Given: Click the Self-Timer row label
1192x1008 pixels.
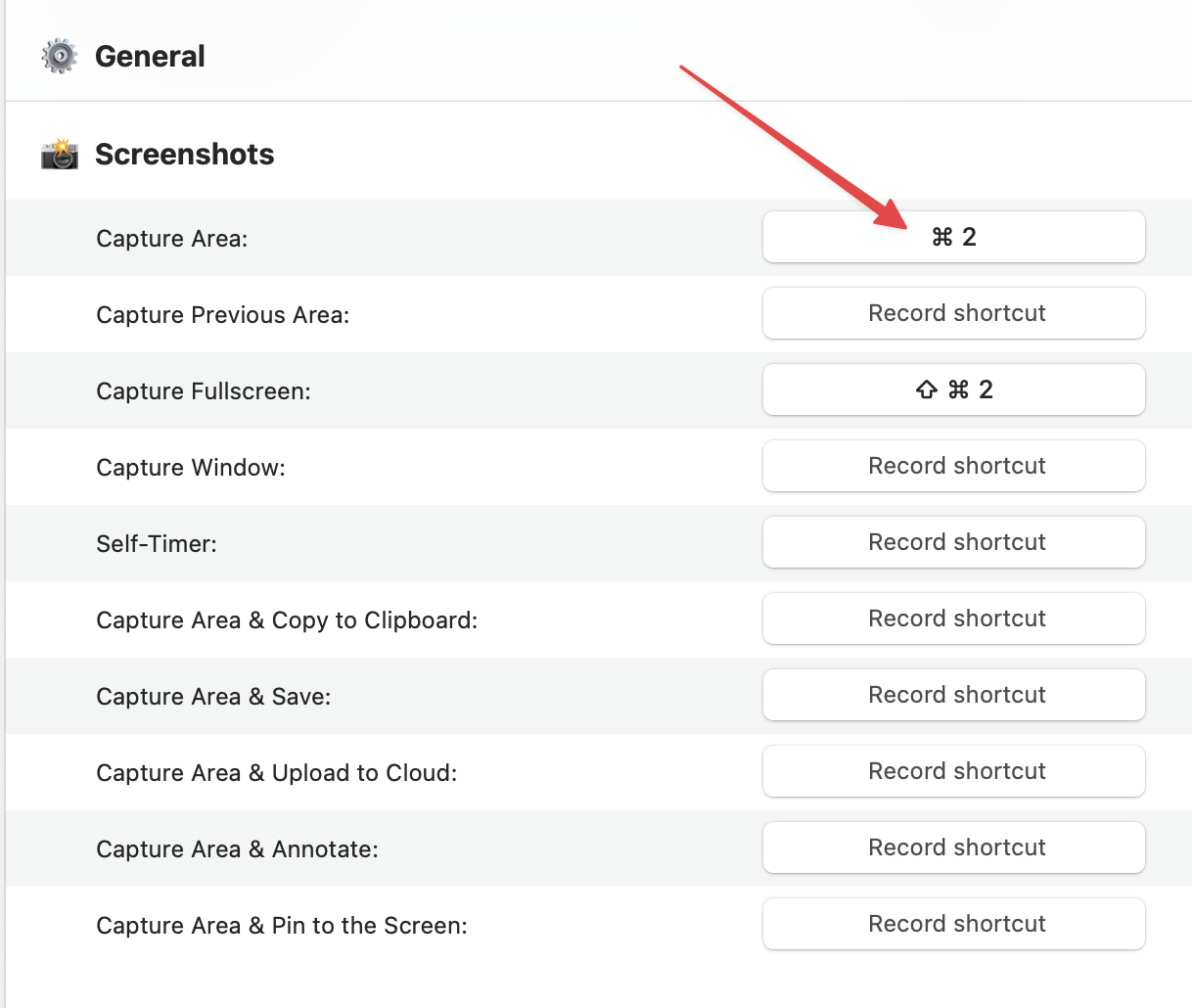Looking at the screenshot, I should [x=156, y=544].
